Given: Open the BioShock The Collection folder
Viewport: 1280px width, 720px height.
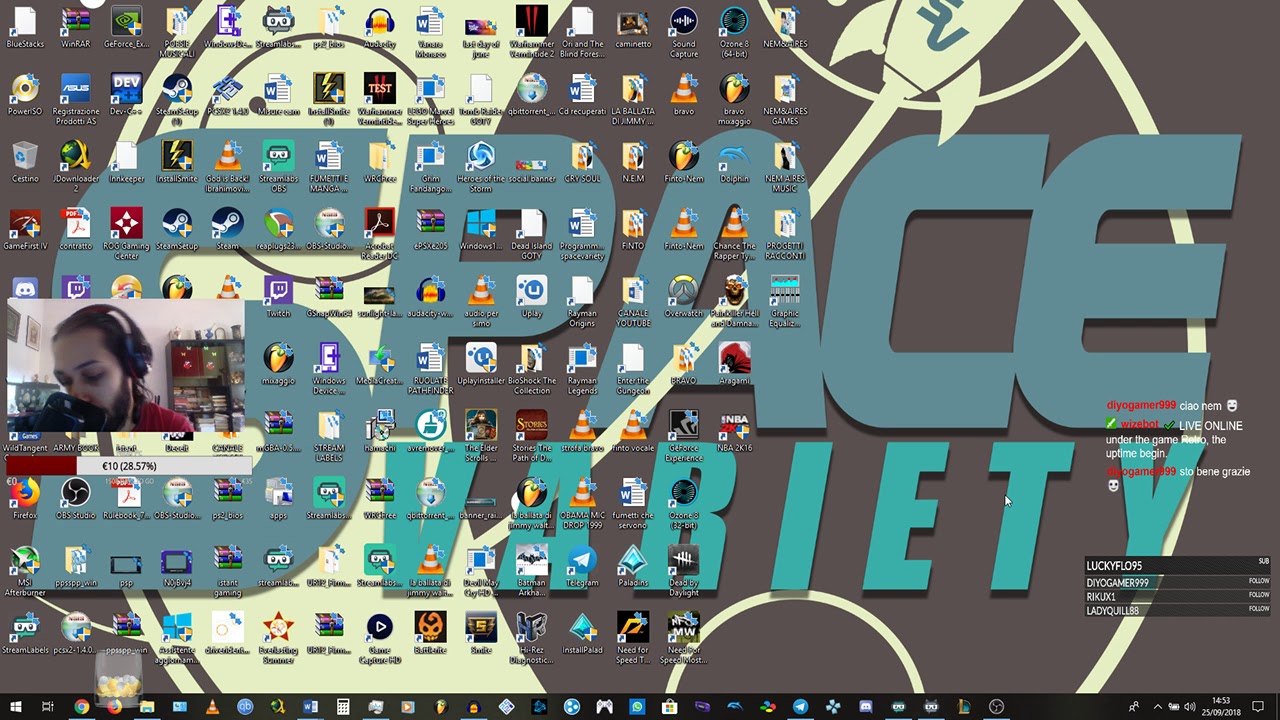Looking at the screenshot, I should [531, 367].
